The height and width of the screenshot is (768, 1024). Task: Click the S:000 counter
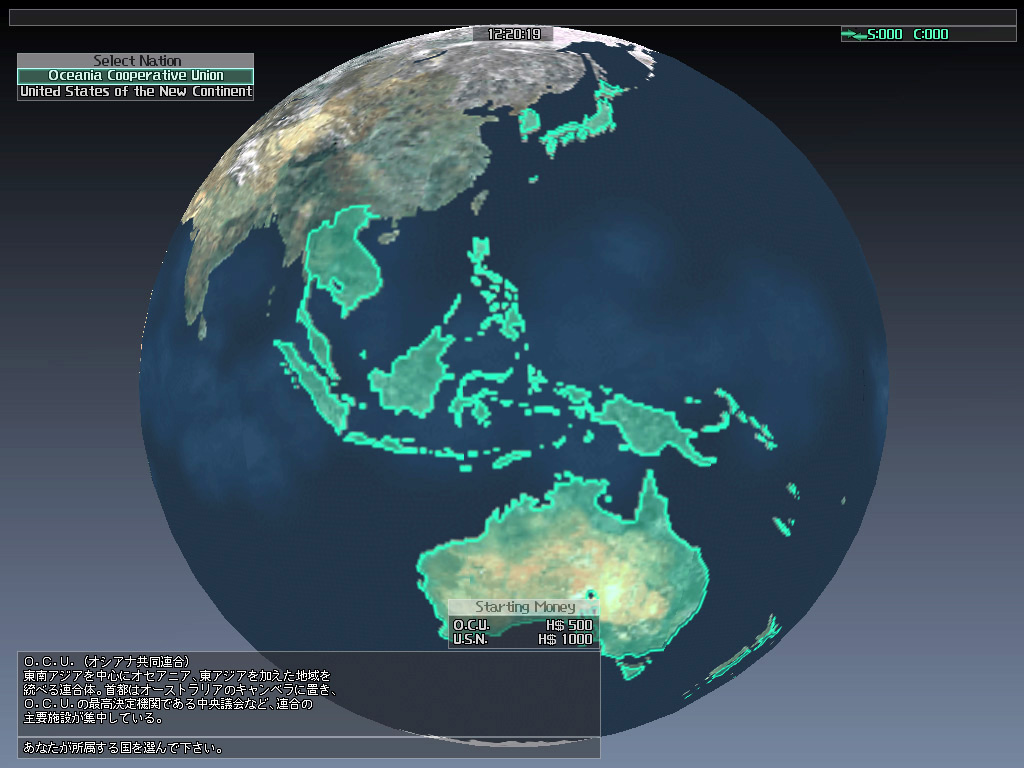click(884, 34)
